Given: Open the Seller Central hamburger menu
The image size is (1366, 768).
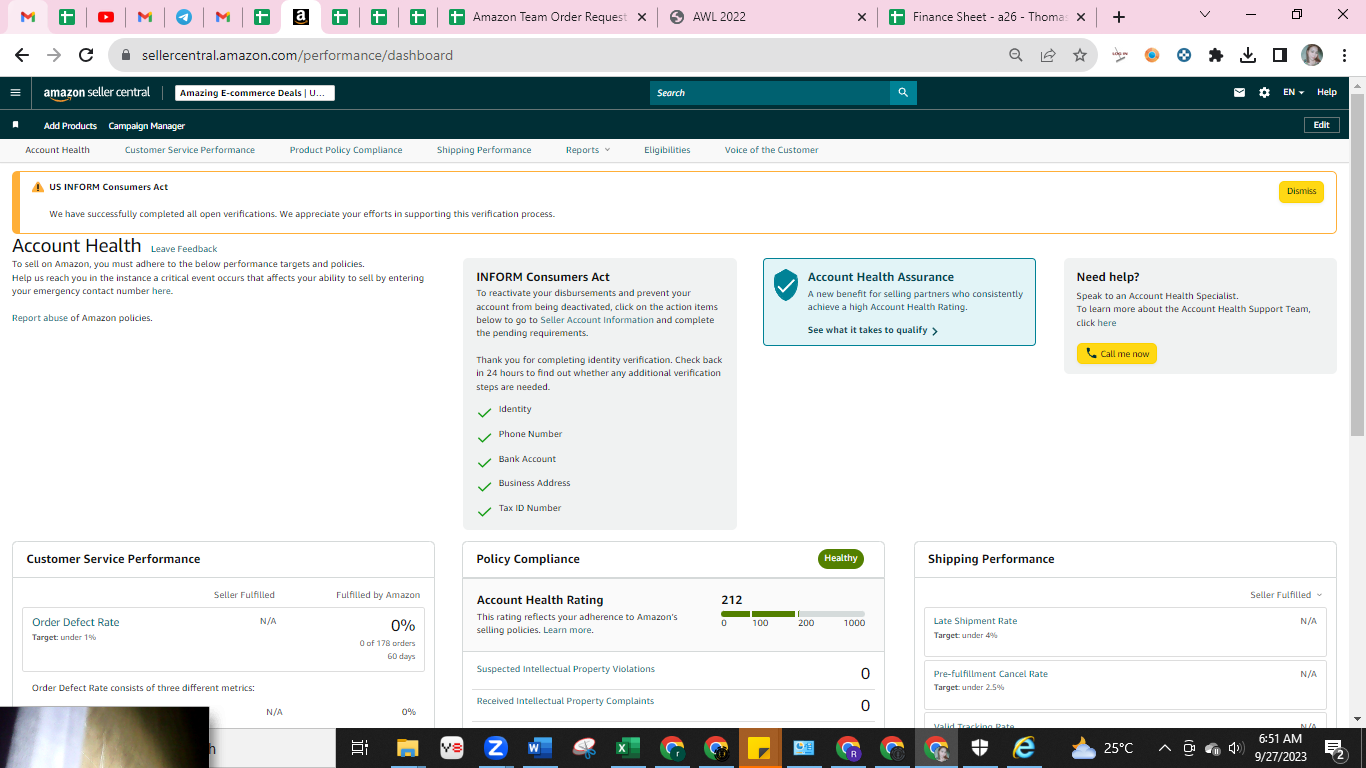Looking at the screenshot, I should pyautogui.click(x=15, y=93).
